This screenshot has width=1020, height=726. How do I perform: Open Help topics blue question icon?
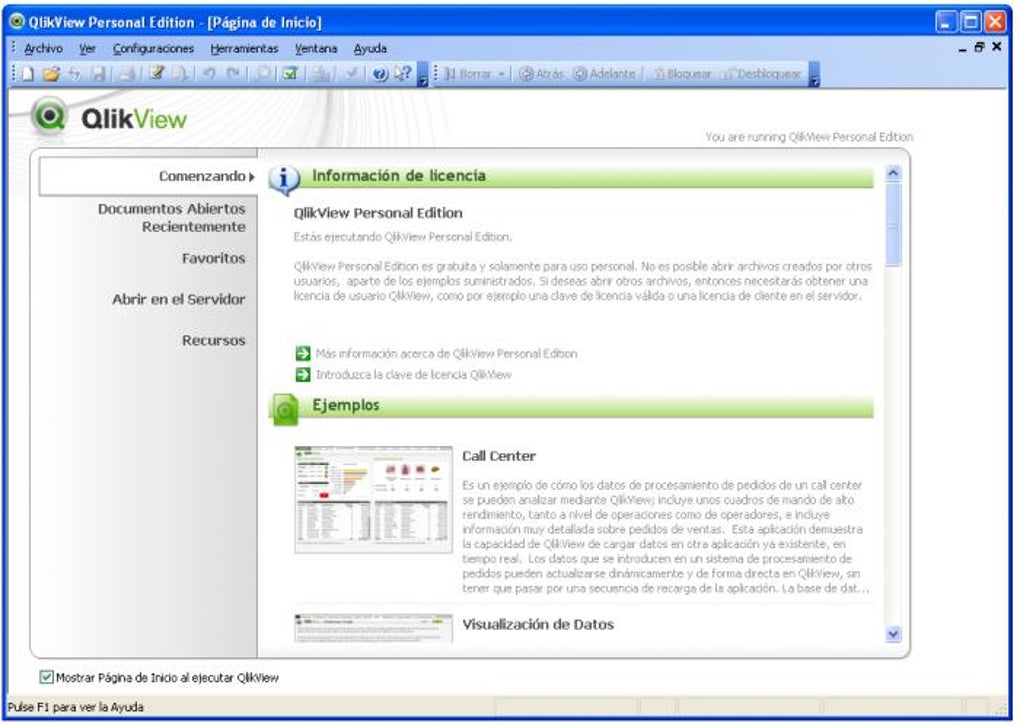380,74
